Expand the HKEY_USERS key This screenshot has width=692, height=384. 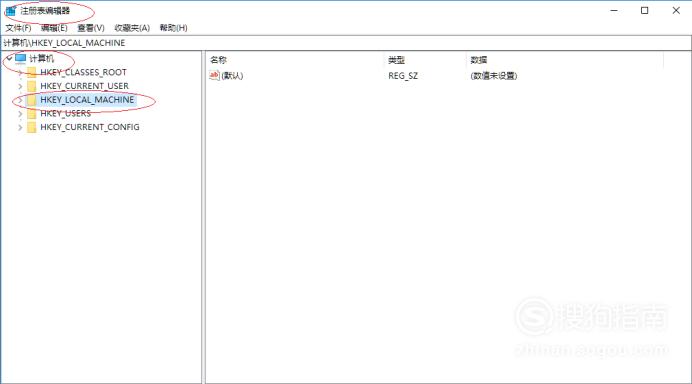click(x=20, y=113)
